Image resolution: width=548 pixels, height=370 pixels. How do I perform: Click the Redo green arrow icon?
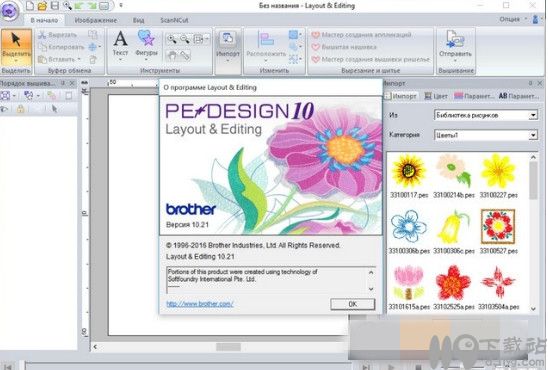point(91,6)
